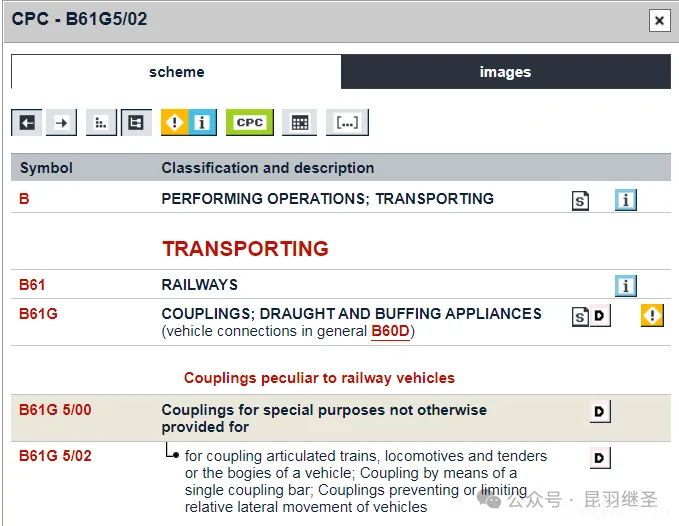Open the table grid view icon
Screen dimensions: 679x526
(298, 123)
